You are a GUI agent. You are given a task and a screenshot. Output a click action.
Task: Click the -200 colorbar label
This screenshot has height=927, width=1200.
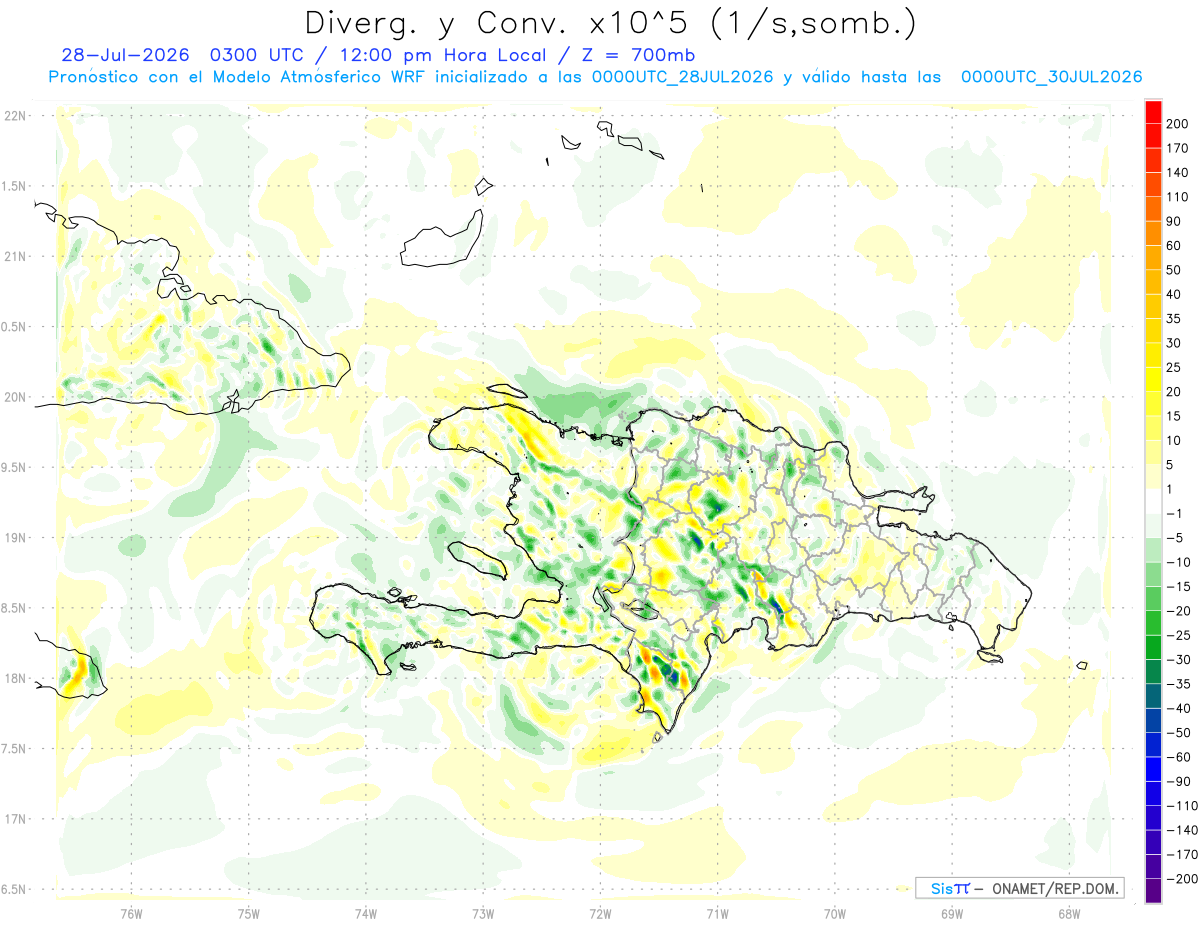[x=1183, y=879]
